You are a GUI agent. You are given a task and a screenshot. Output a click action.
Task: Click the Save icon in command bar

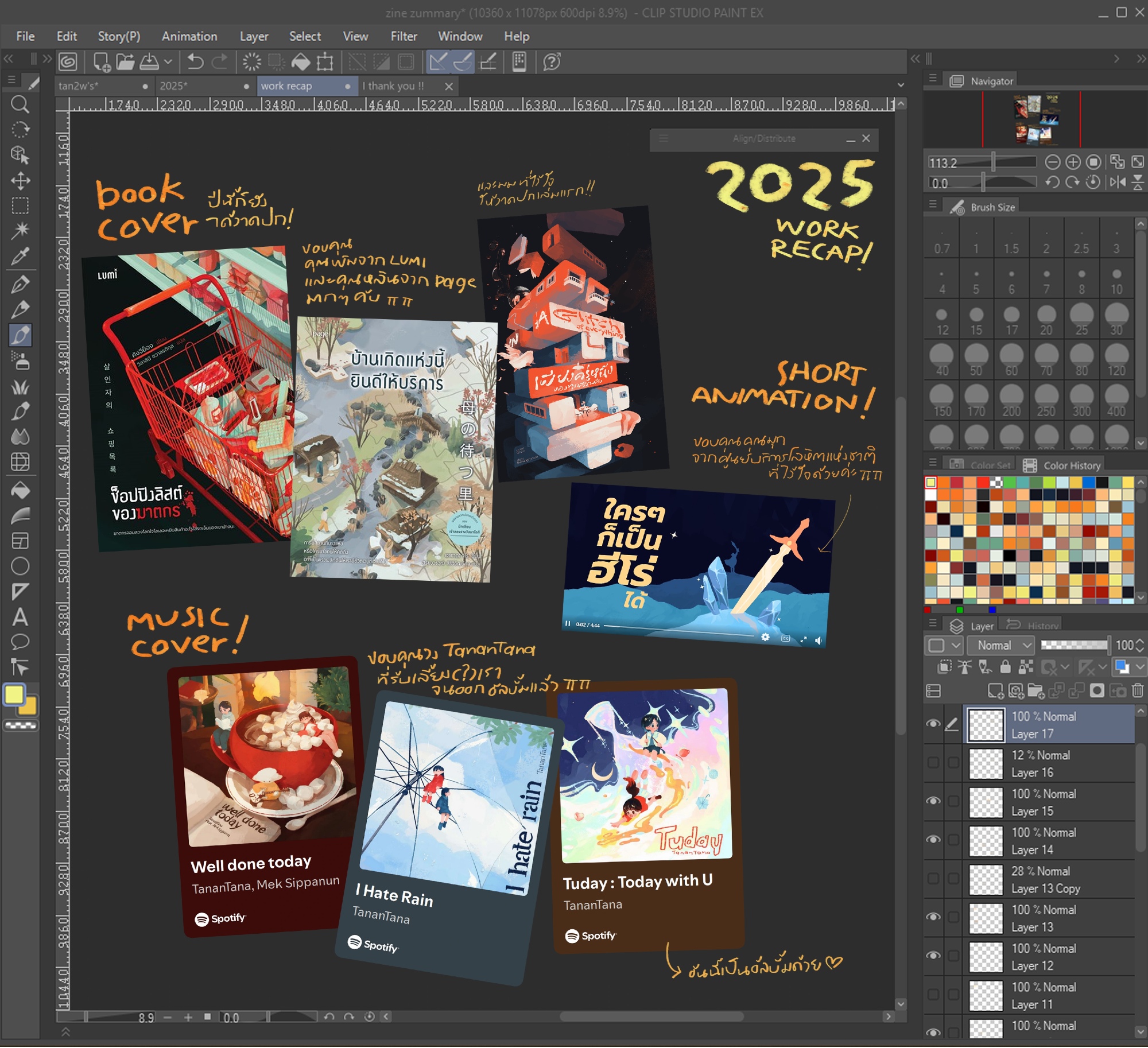pyautogui.click(x=149, y=61)
